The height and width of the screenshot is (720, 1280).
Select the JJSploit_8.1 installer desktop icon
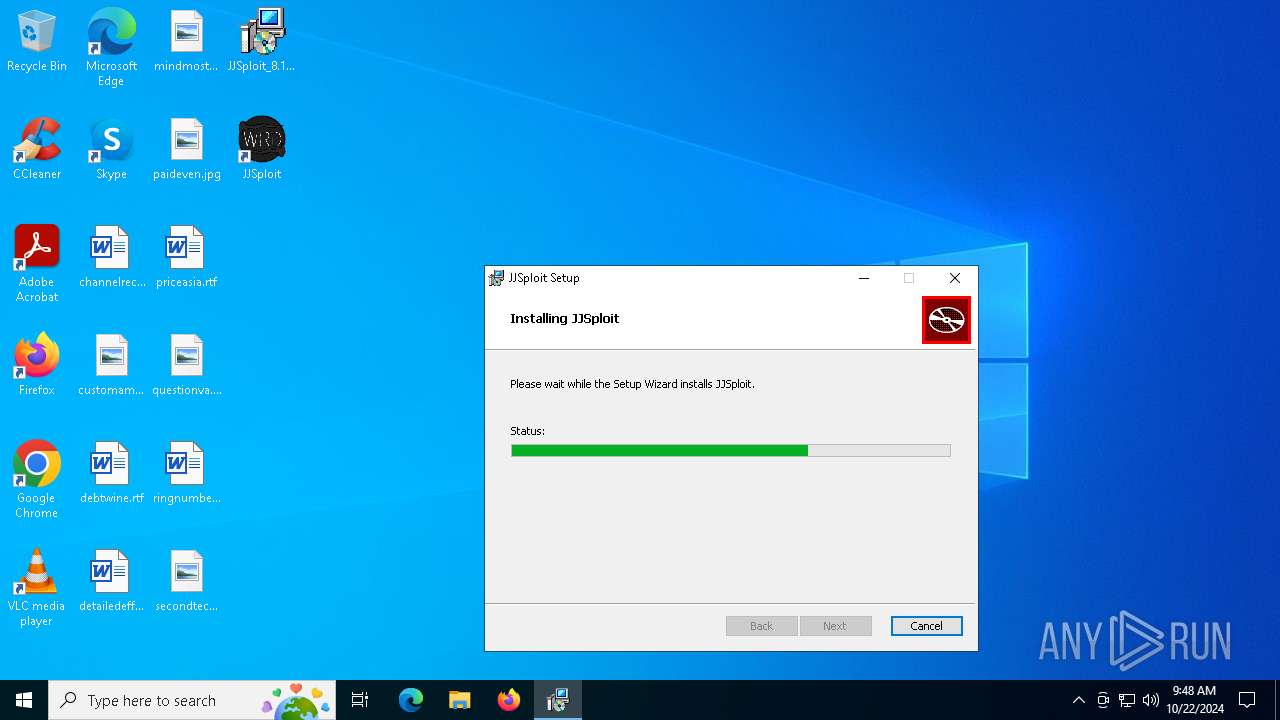point(261,41)
